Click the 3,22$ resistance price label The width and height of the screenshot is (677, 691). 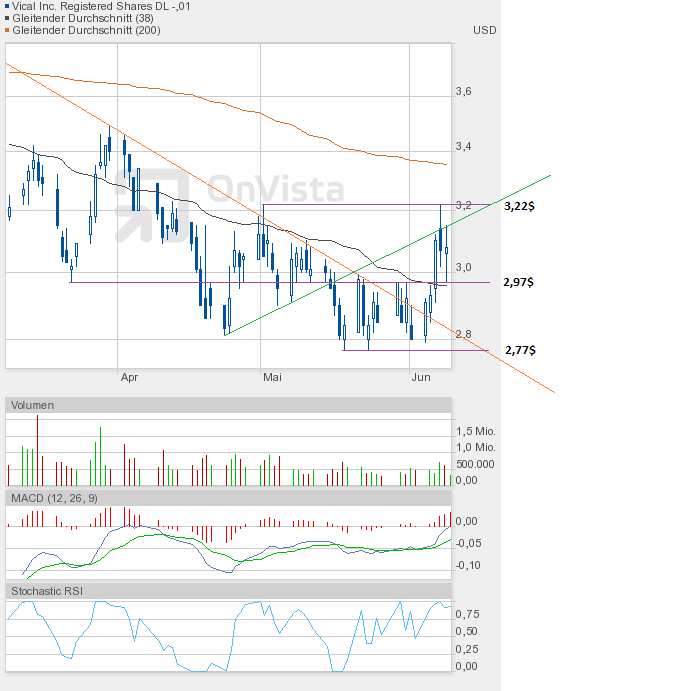tap(519, 206)
